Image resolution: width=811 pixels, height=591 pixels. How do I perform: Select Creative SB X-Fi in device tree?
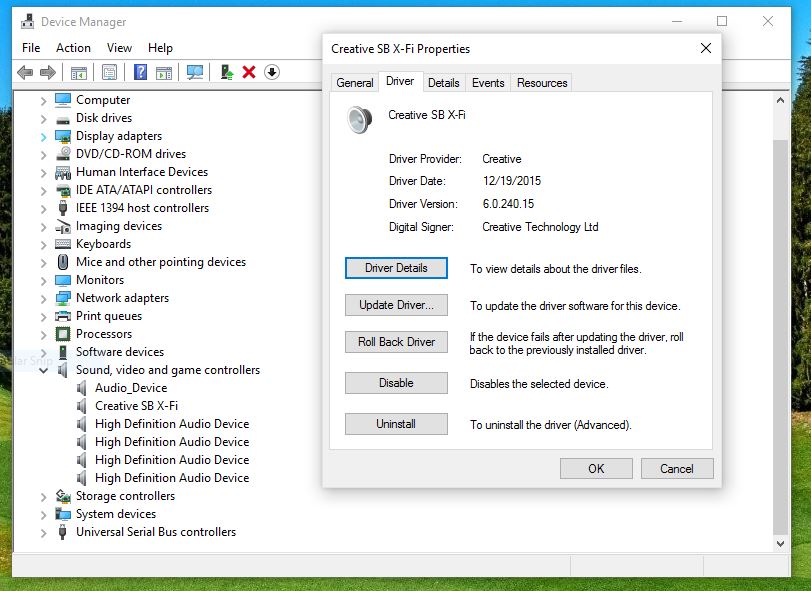tap(136, 406)
